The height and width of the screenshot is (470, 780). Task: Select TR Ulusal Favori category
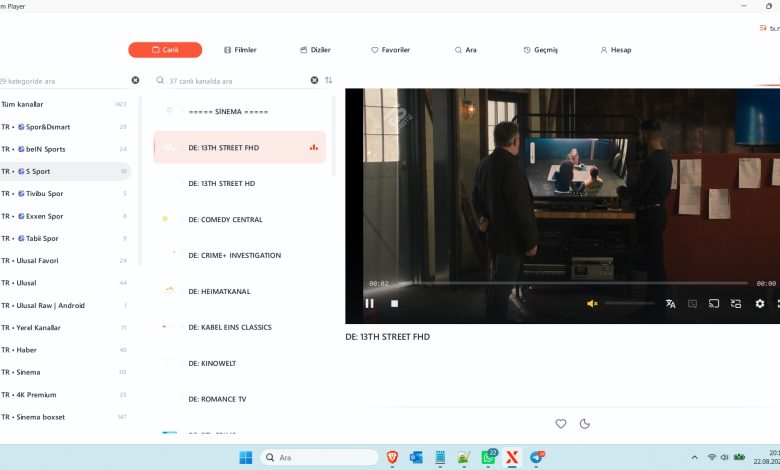click(65, 261)
